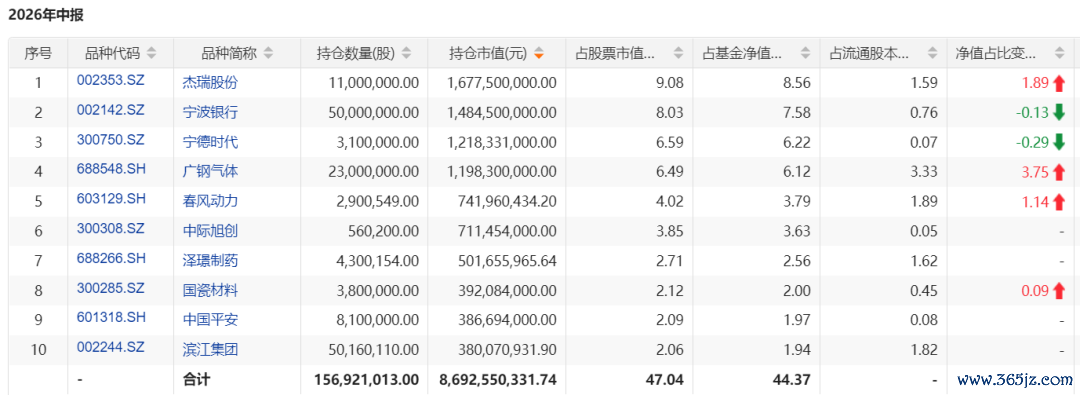Select market value 711,454,000.00
This screenshot has width=1080, height=395.
click(x=507, y=232)
